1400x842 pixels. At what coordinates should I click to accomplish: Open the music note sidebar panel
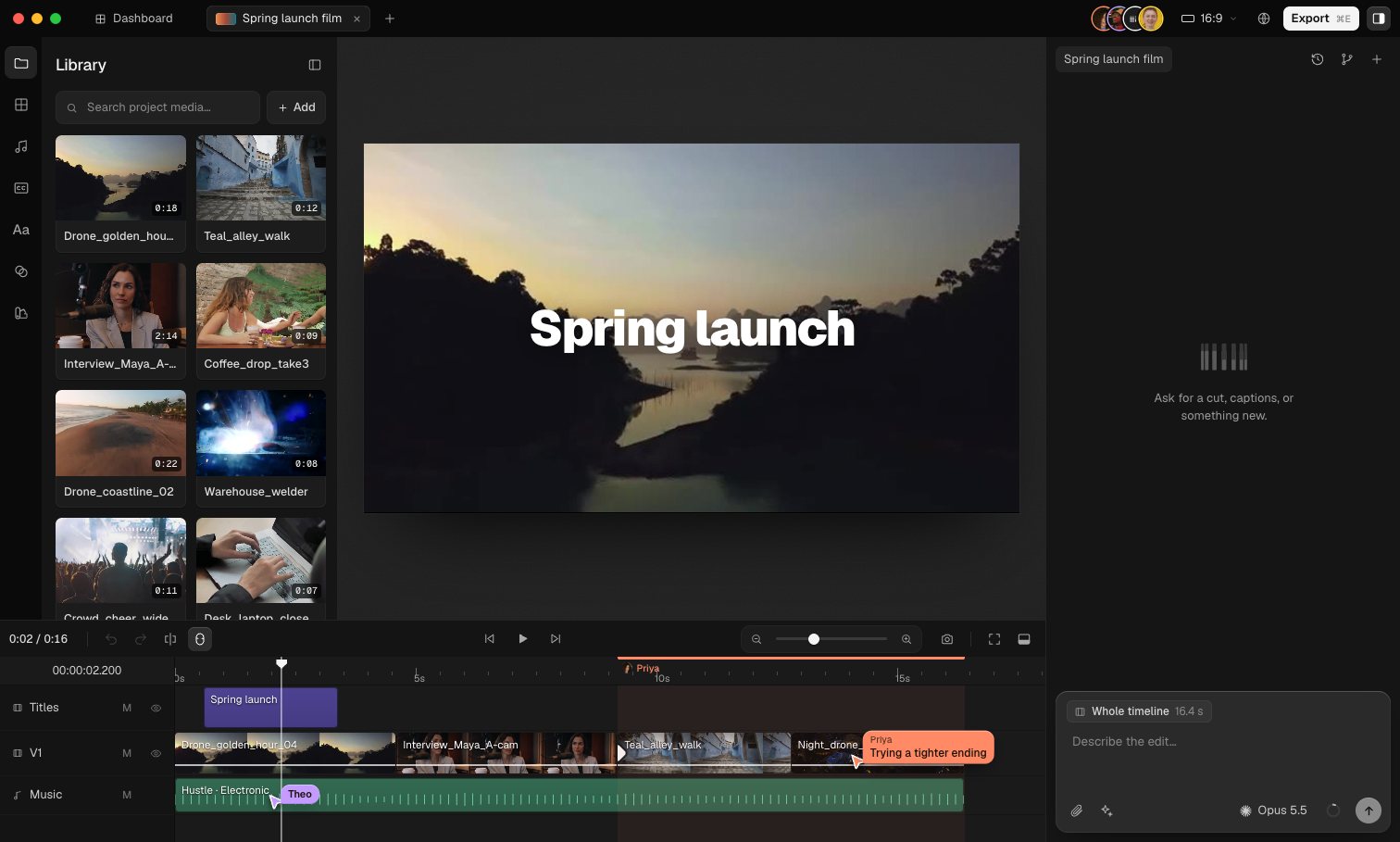(x=21, y=146)
